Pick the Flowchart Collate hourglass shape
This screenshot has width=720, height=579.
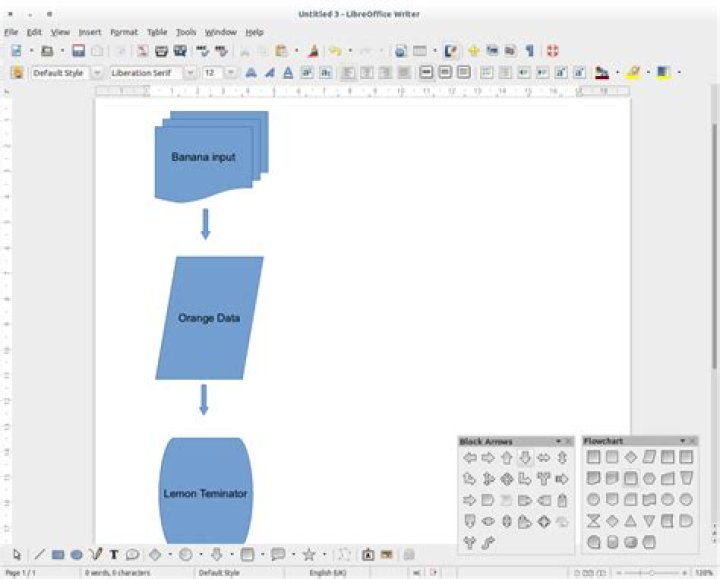click(593, 521)
